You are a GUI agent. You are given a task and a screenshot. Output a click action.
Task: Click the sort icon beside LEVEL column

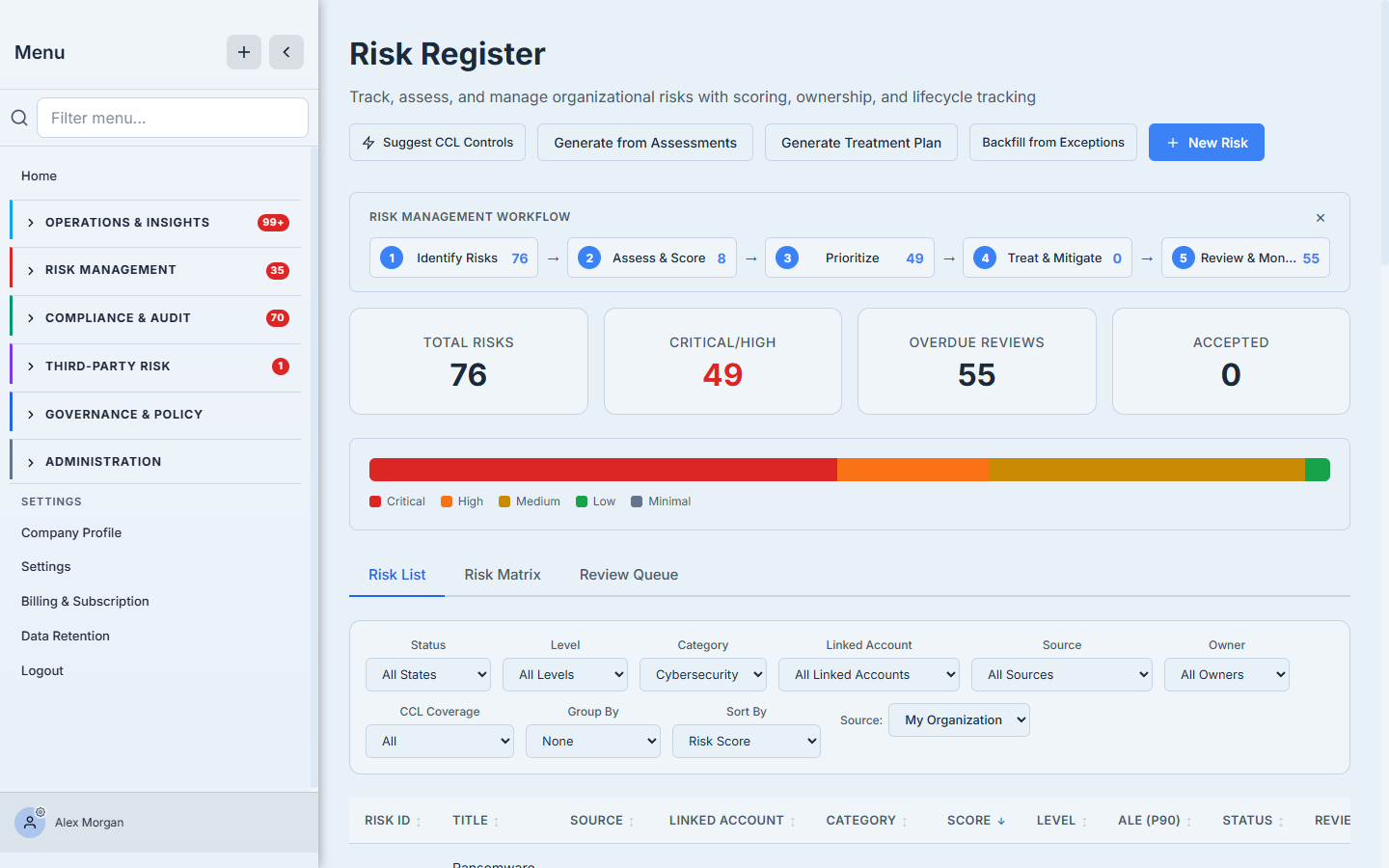[x=1084, y=822]
